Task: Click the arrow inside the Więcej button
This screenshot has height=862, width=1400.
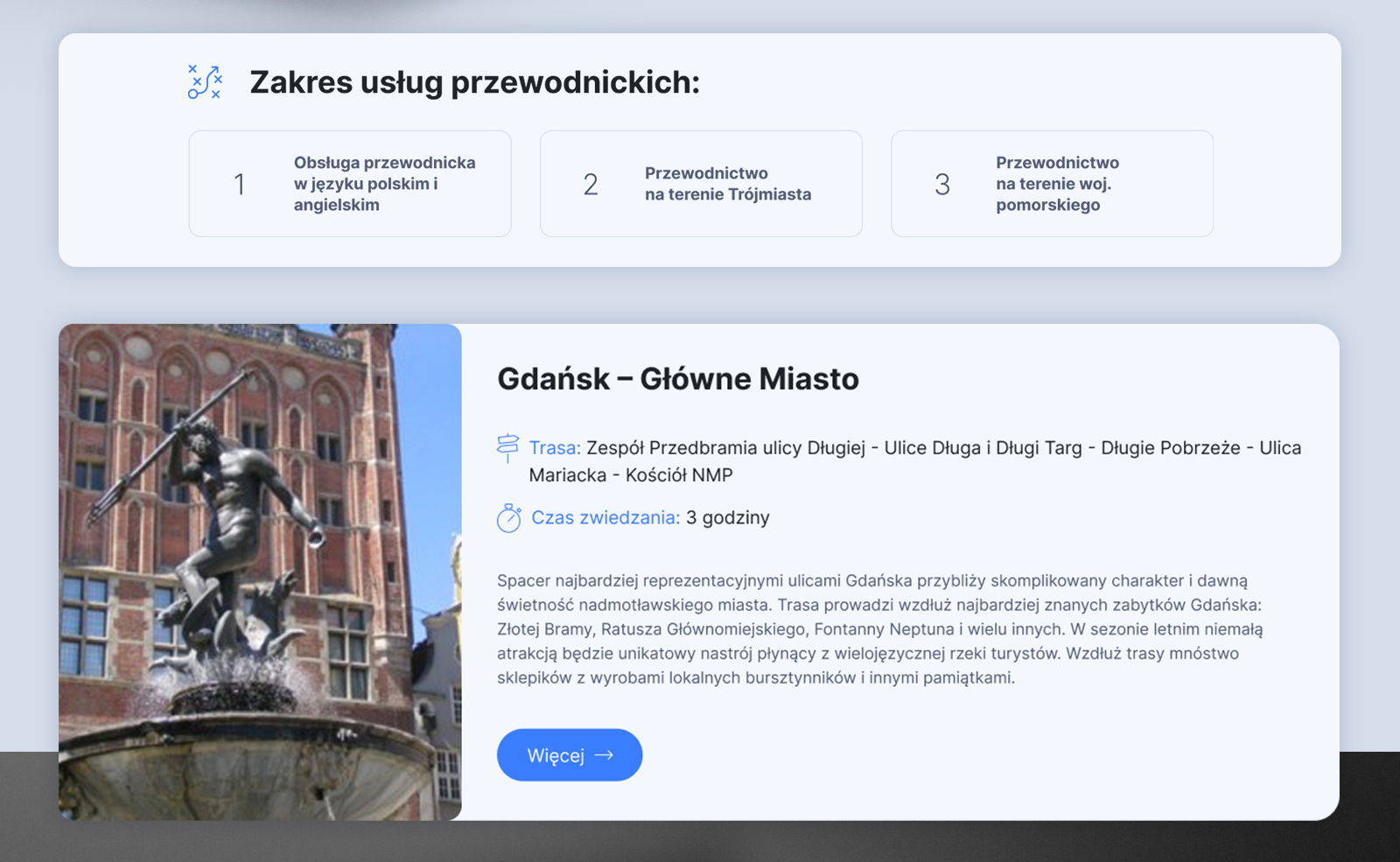Action: pos(602,754)
